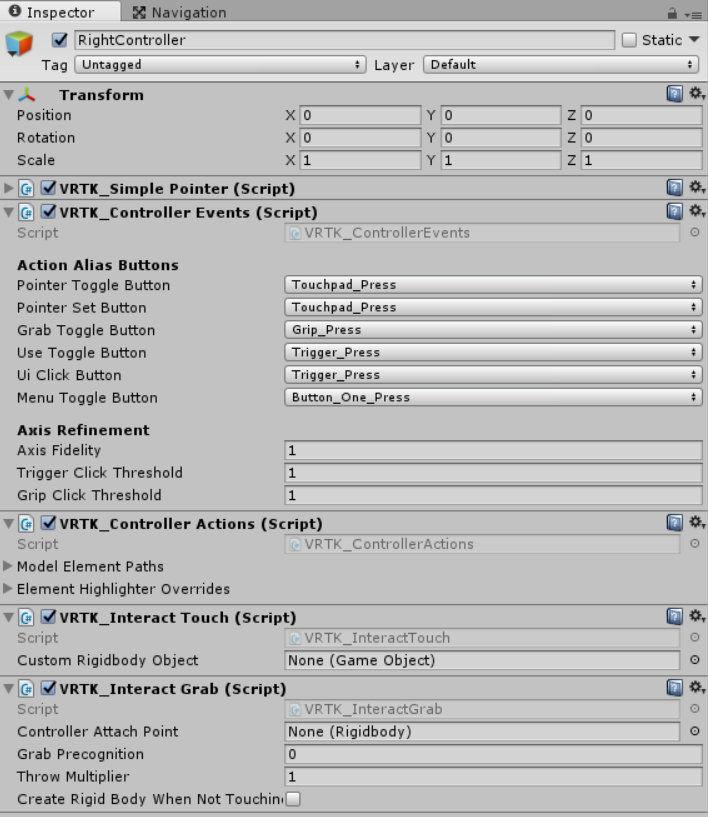Click the RightController name field

(x=344, y=40)
